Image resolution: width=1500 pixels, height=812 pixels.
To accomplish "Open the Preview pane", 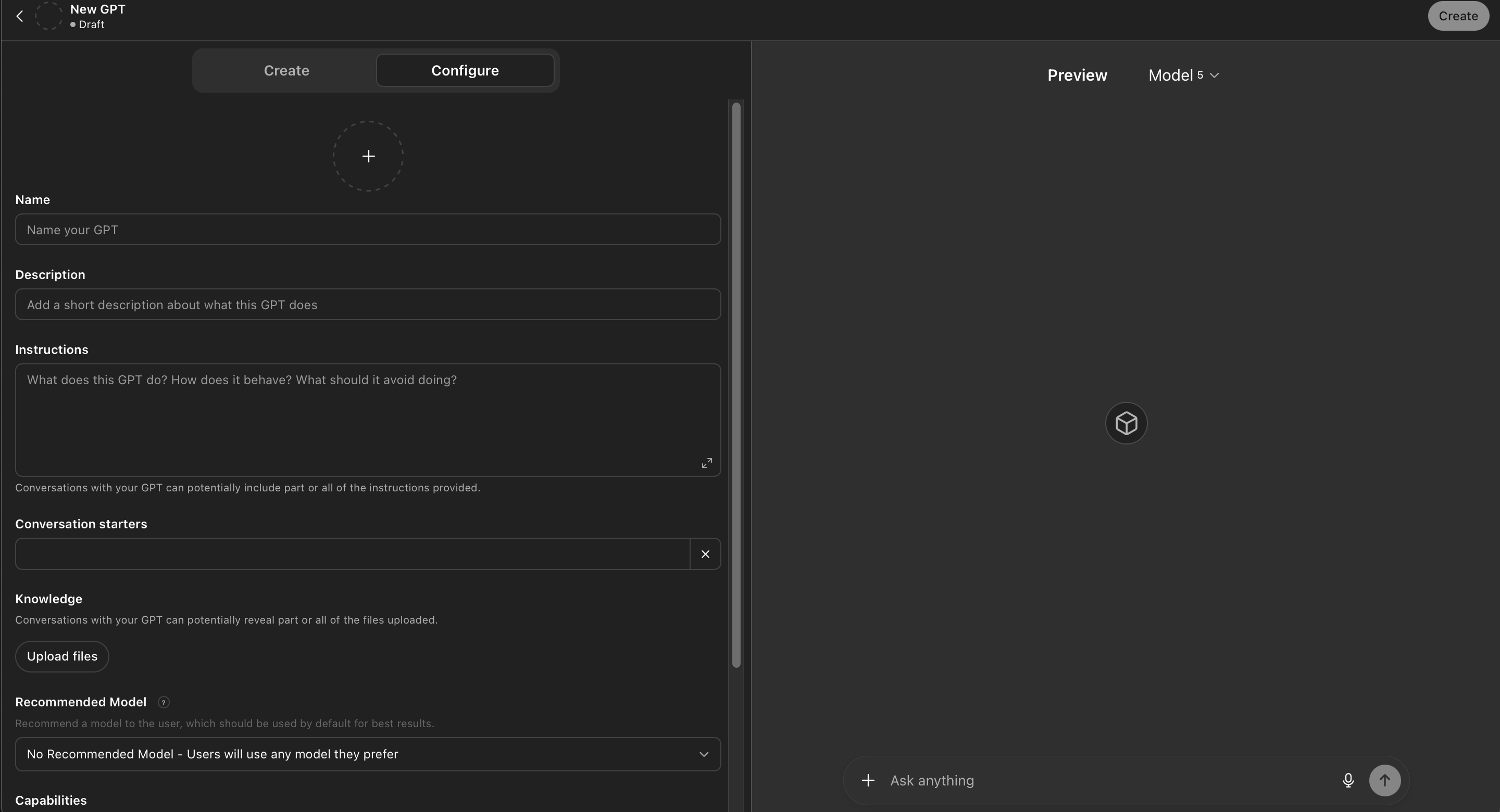I will point(1077,74).
